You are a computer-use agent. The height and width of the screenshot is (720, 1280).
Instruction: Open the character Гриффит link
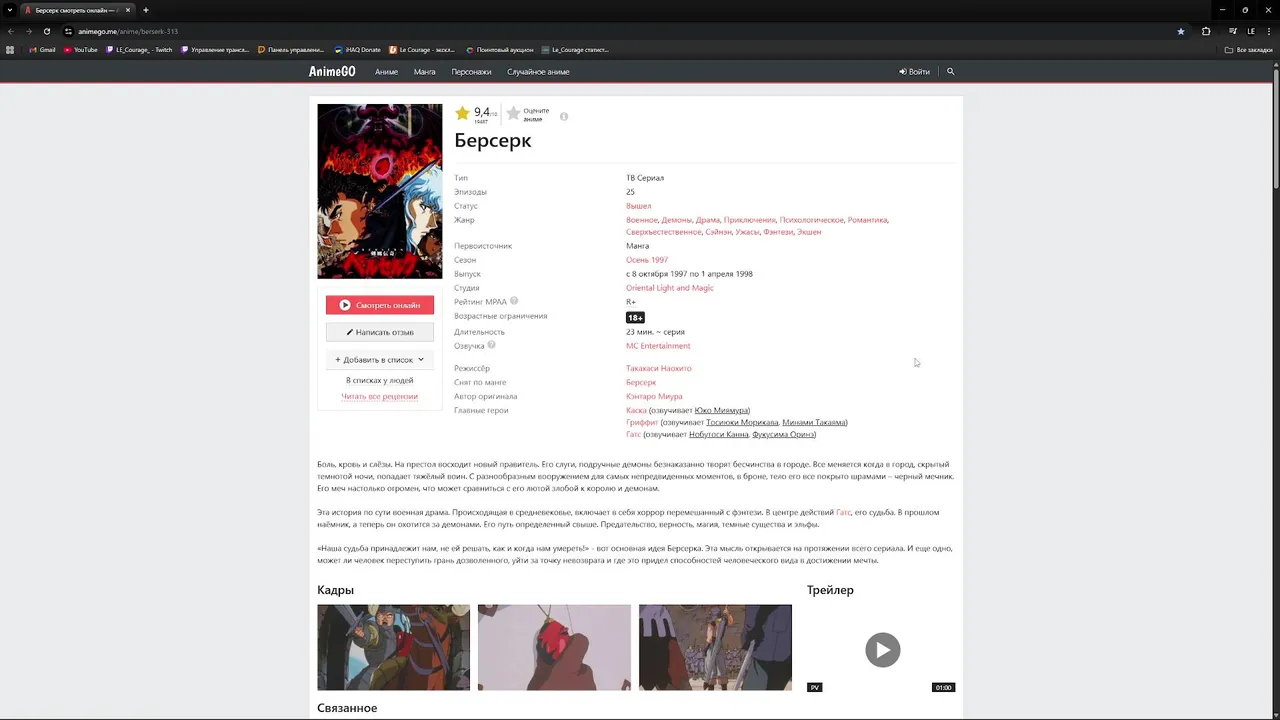pyautogui.click(x=642, y=422)
